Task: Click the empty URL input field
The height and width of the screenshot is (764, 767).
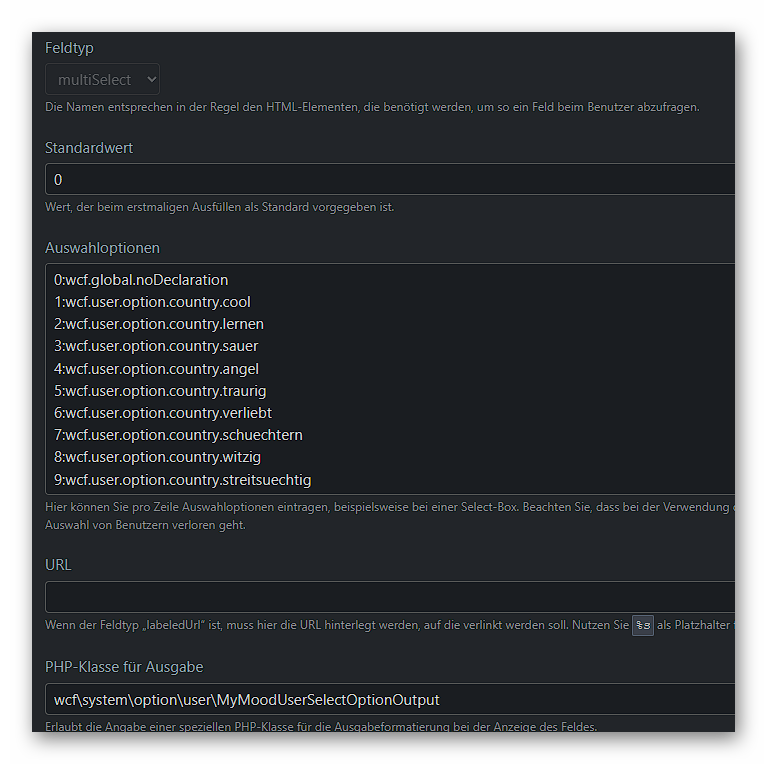Action: [390, 597]
